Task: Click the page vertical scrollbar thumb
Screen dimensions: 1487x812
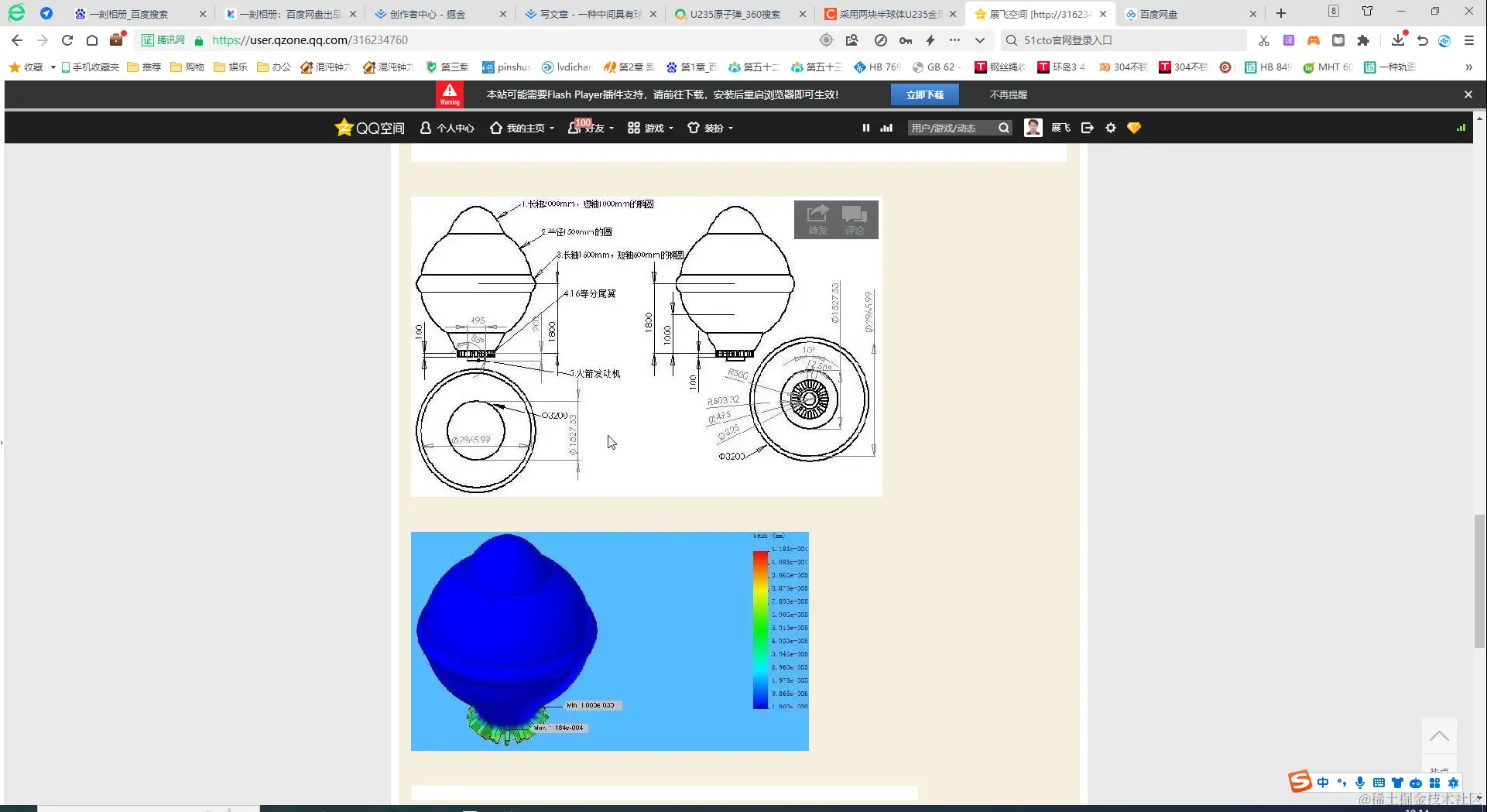Action: [x=1479, y=581]
